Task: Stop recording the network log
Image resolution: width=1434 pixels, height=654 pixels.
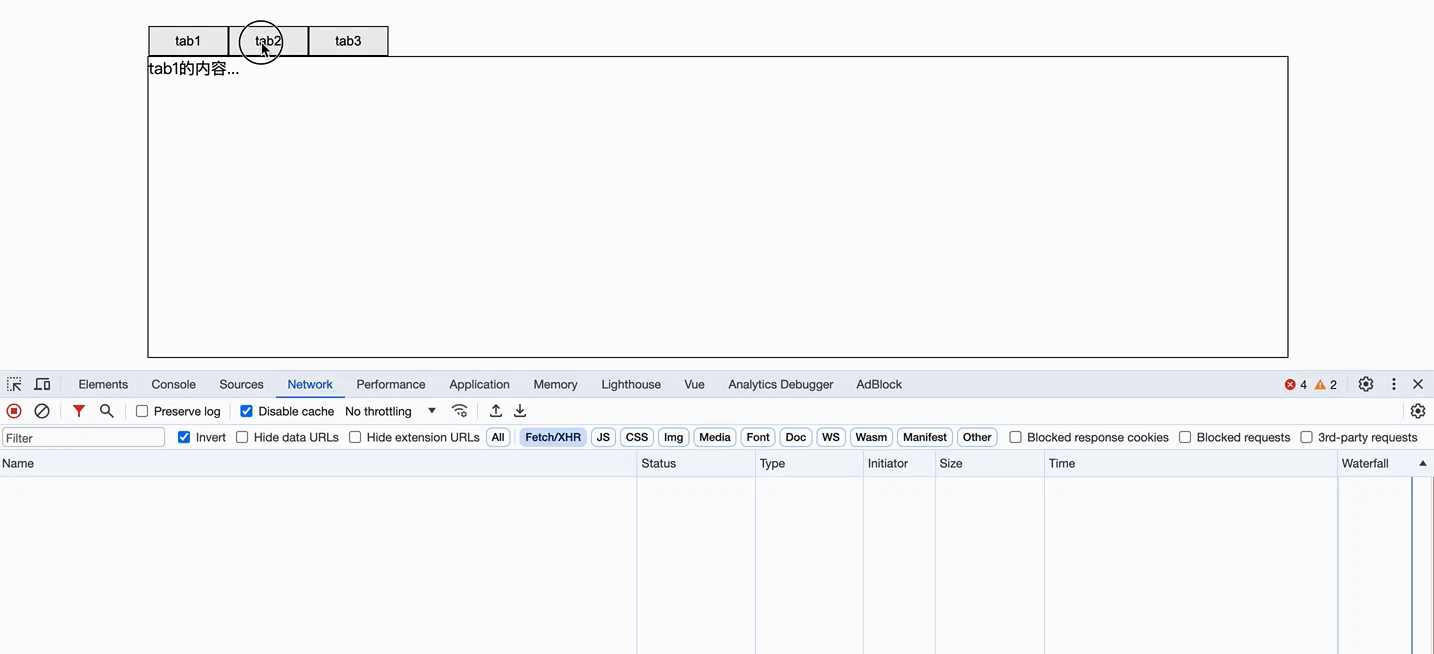Action: pyautogui.click(x=14, y=411)
